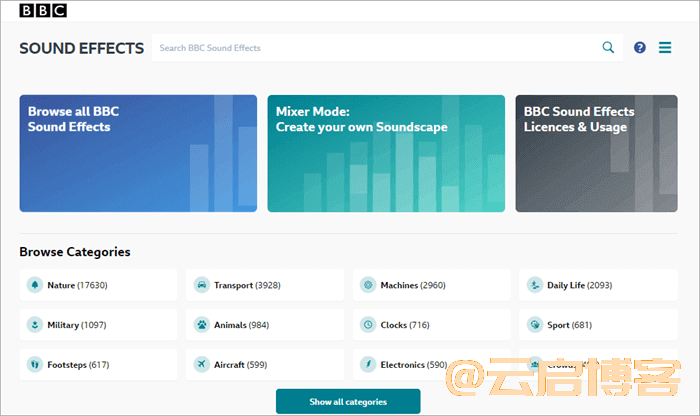Open help via question mark icon
700x416 pixels.
640,47
